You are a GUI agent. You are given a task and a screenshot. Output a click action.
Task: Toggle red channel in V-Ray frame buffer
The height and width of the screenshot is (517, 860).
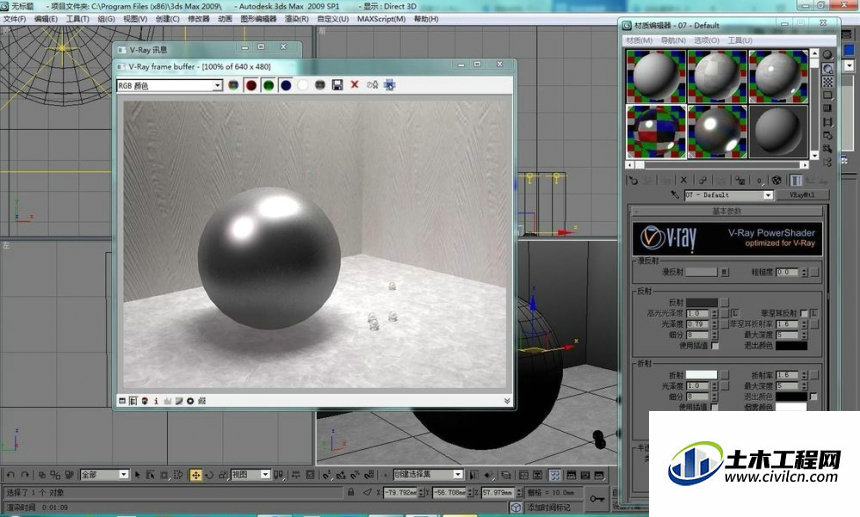251,85
